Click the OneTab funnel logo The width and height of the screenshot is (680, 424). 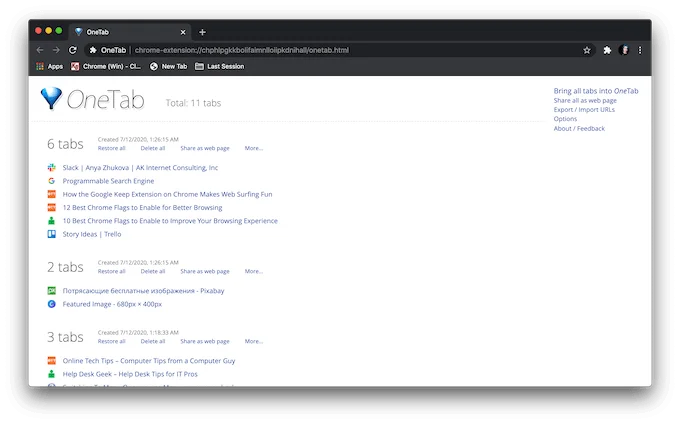click(51, 98)
